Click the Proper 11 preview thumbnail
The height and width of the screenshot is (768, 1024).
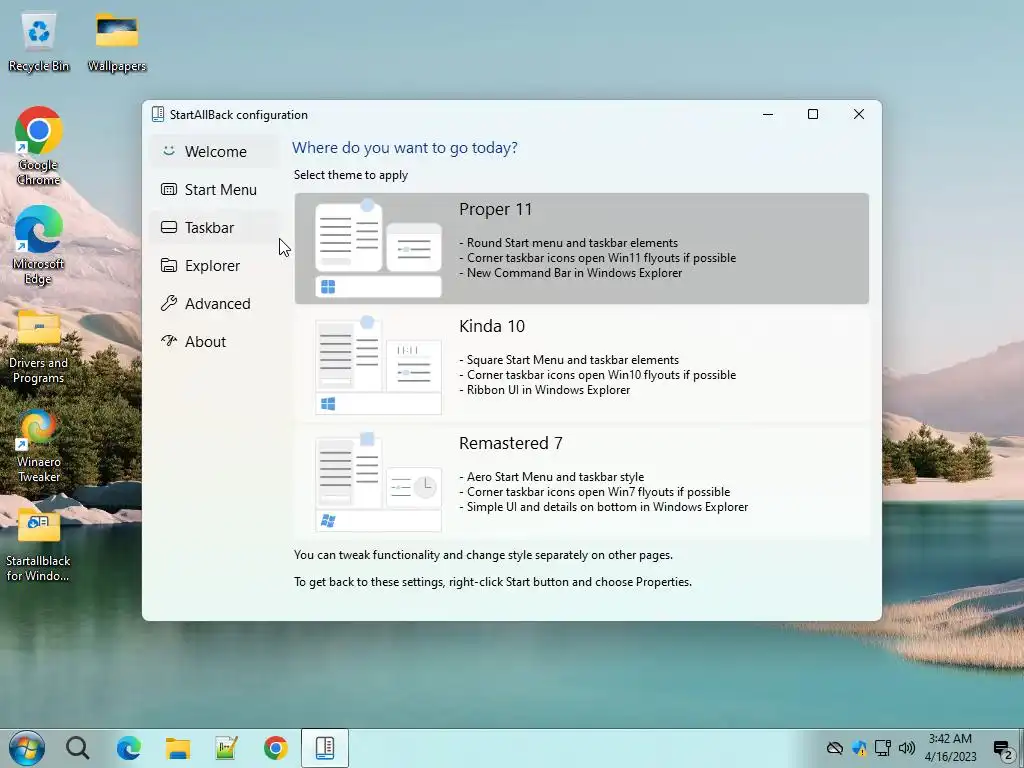(378, 248)
